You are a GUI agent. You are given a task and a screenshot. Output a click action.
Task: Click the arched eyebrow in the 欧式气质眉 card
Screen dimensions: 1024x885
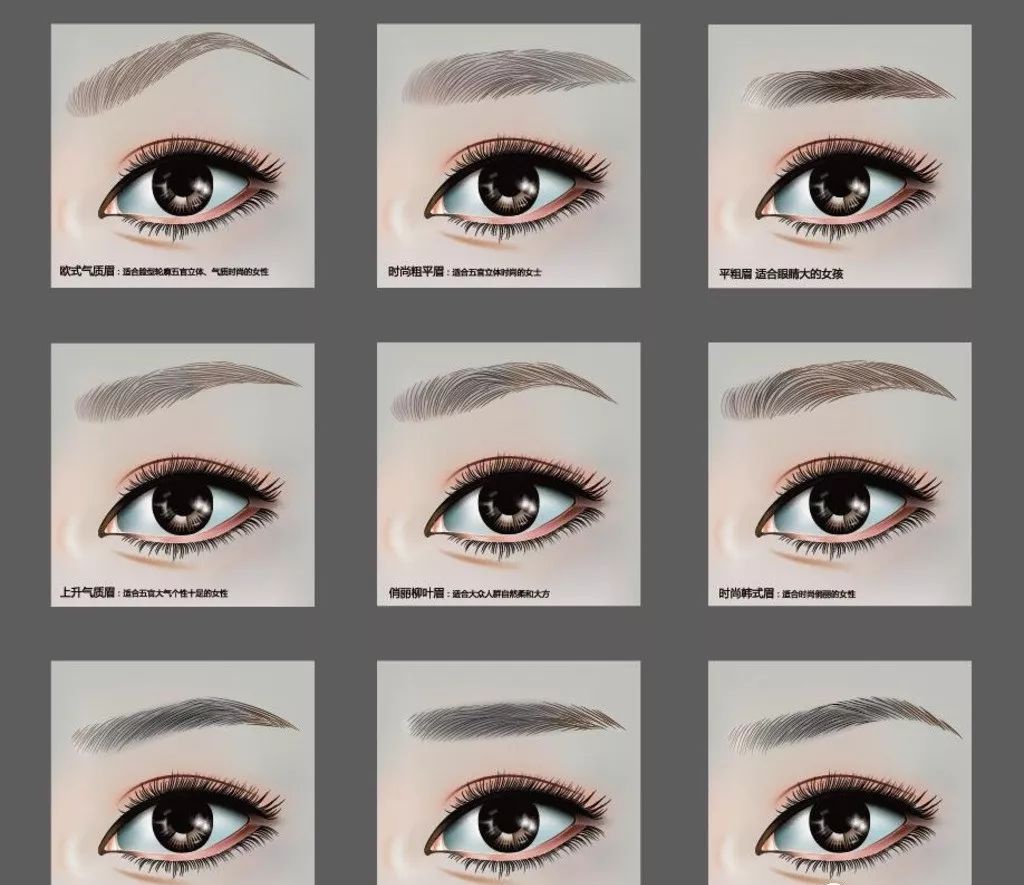[x=185, y=68]
